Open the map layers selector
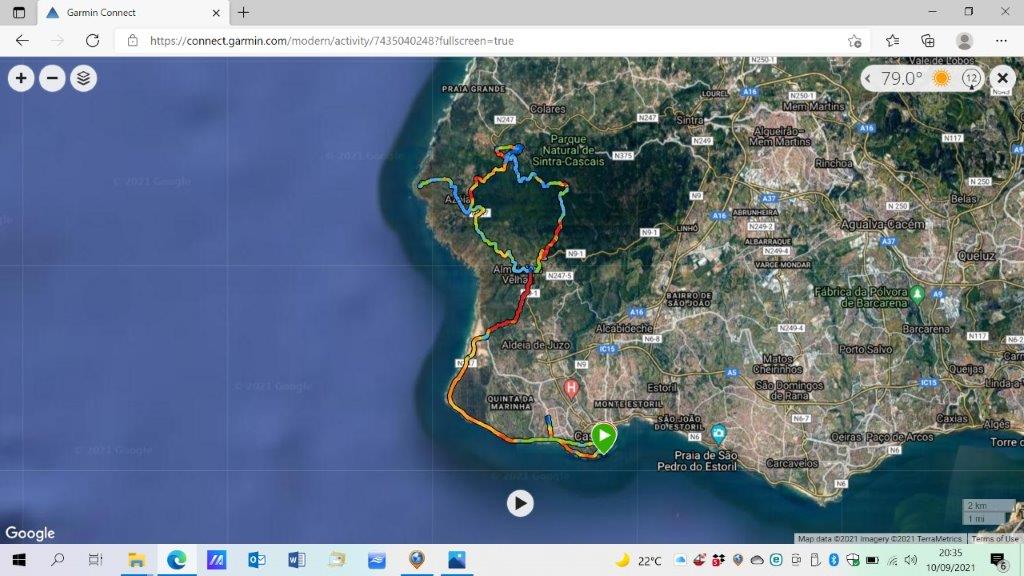The height and width of the screenshot is (576, 1024). (x=84, y=78)
